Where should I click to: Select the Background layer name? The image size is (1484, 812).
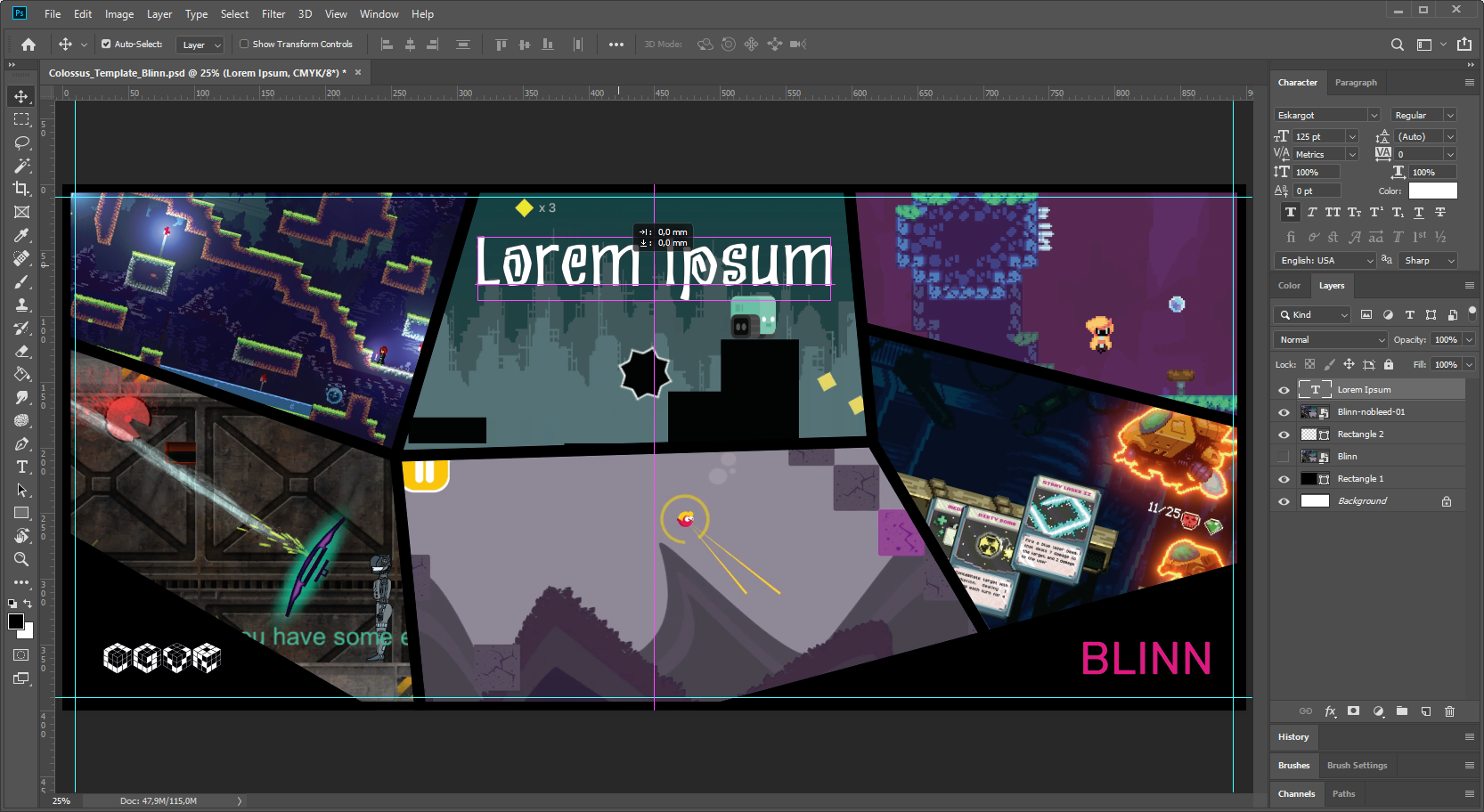pos(1362,501)
